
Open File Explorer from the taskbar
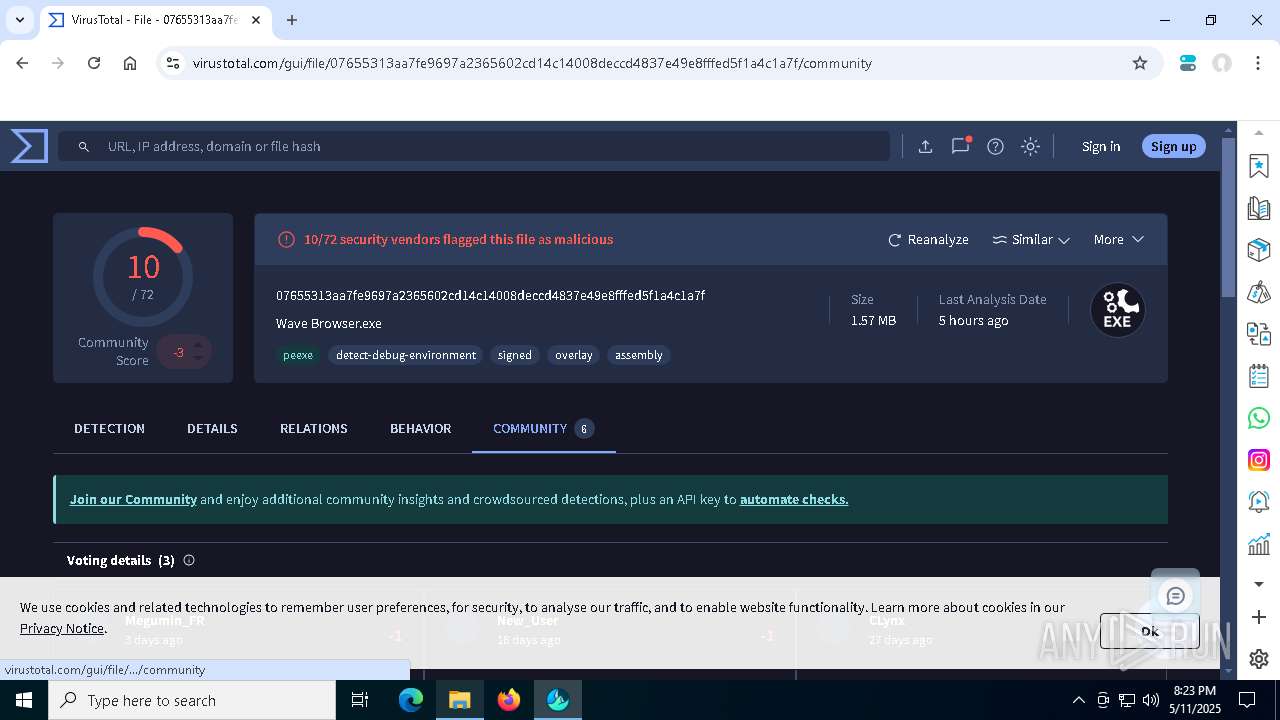460,700
